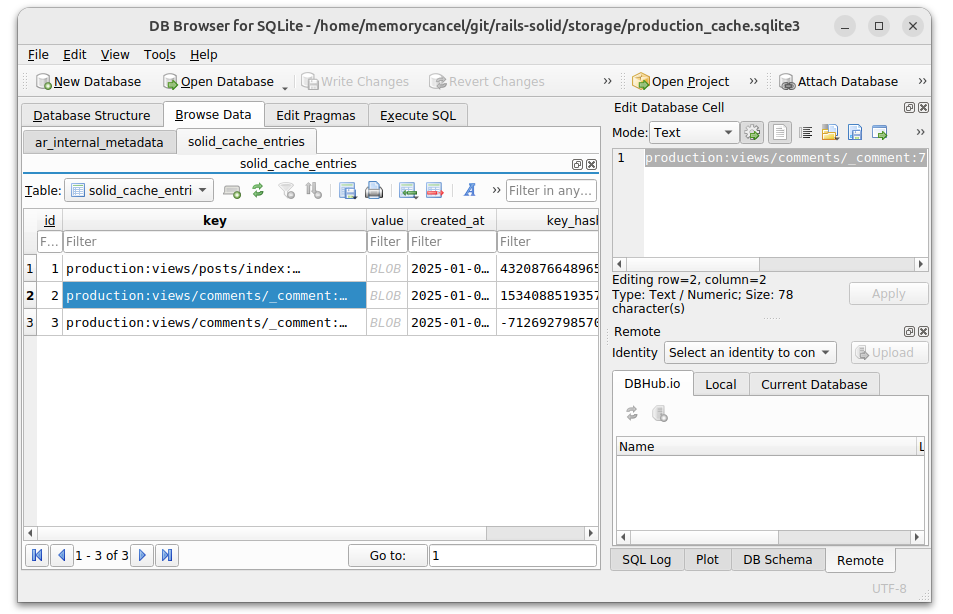953x614 pixels.
Task: Clear all filters using the funnel icon
Action: [x=287, y=191]
